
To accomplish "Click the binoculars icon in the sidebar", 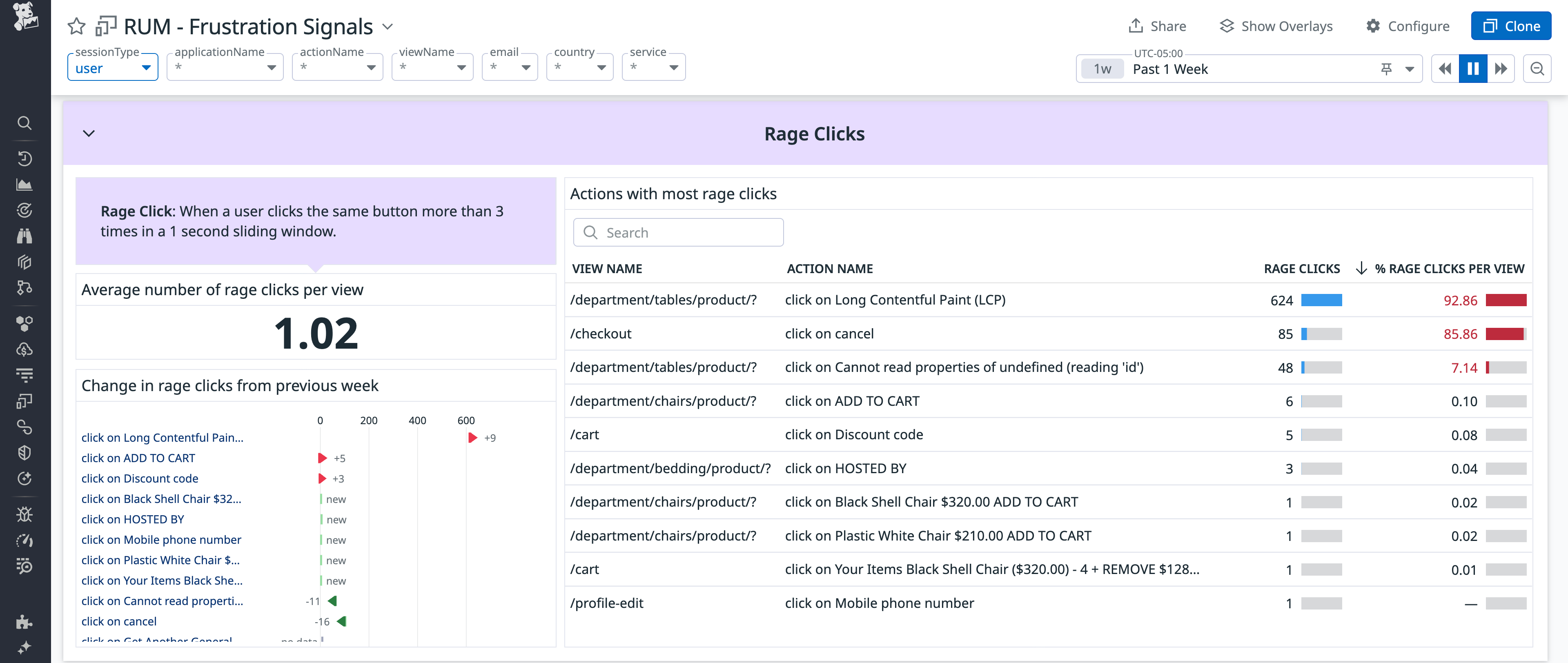I will tap(24, 236).
